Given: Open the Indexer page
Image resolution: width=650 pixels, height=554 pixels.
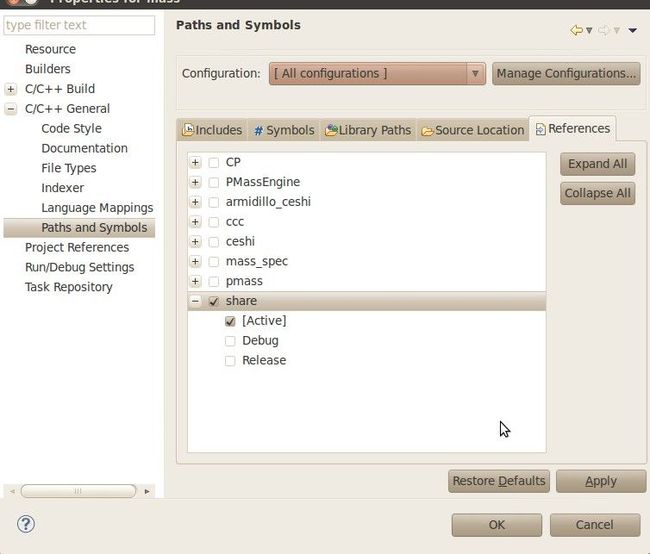Looking at the screenshot, I should click(63, 188).
